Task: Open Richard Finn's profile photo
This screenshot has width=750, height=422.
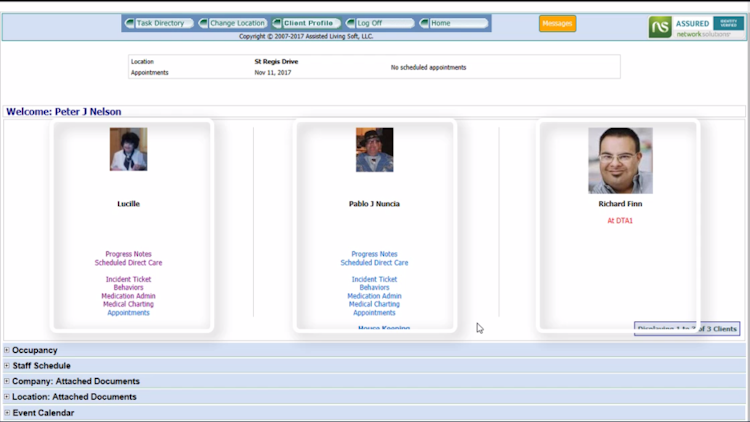Action: pyautogui.click(x=620, y=161)
